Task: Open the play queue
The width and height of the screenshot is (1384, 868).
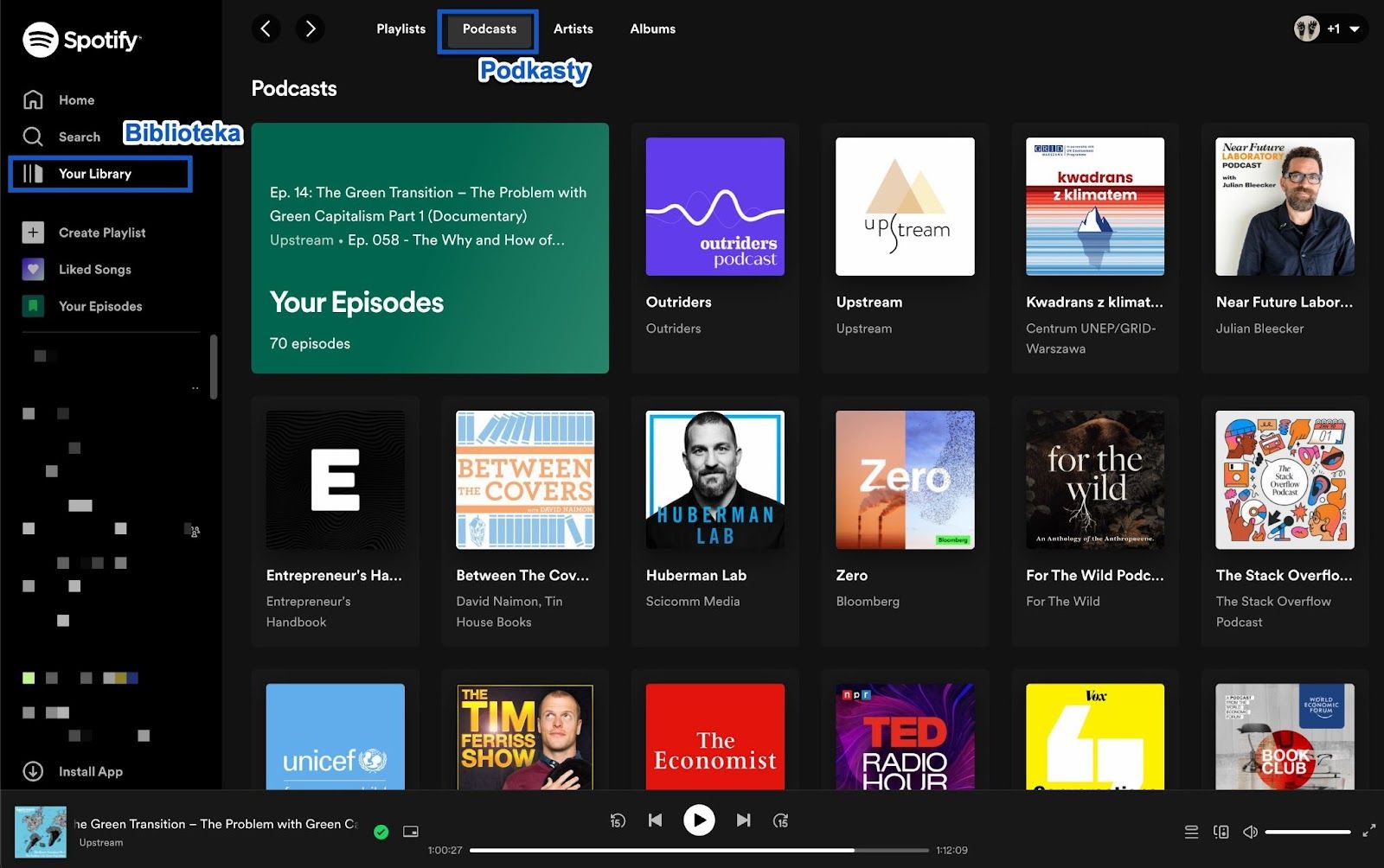Action: 1191,832
